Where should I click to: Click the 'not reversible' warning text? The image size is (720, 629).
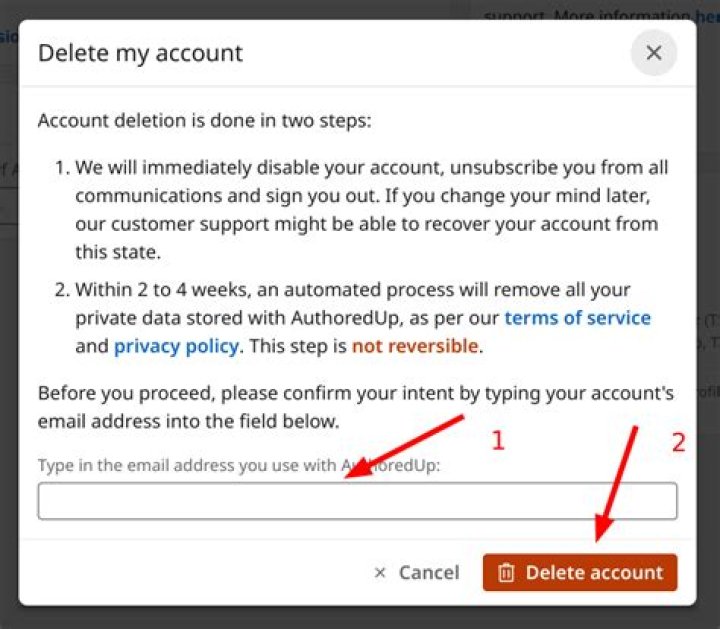tap(415, 346)
